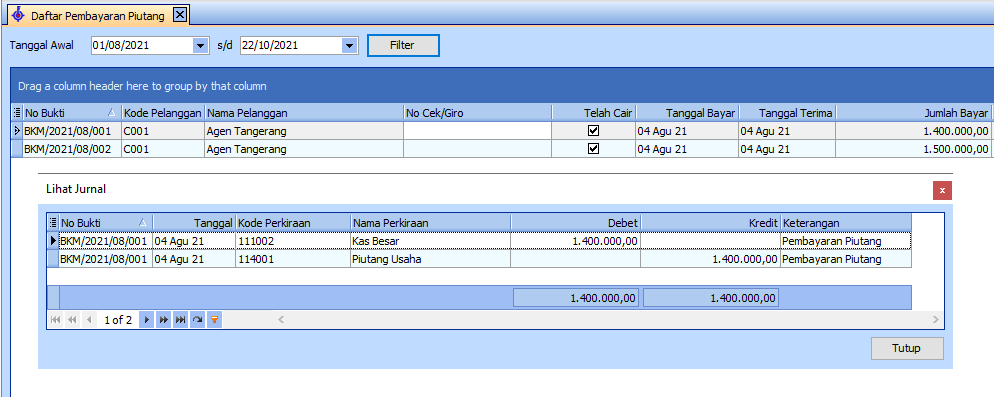
Task: Close the Daftar Pembayaran Piutang tab
Action: (180, 15)
